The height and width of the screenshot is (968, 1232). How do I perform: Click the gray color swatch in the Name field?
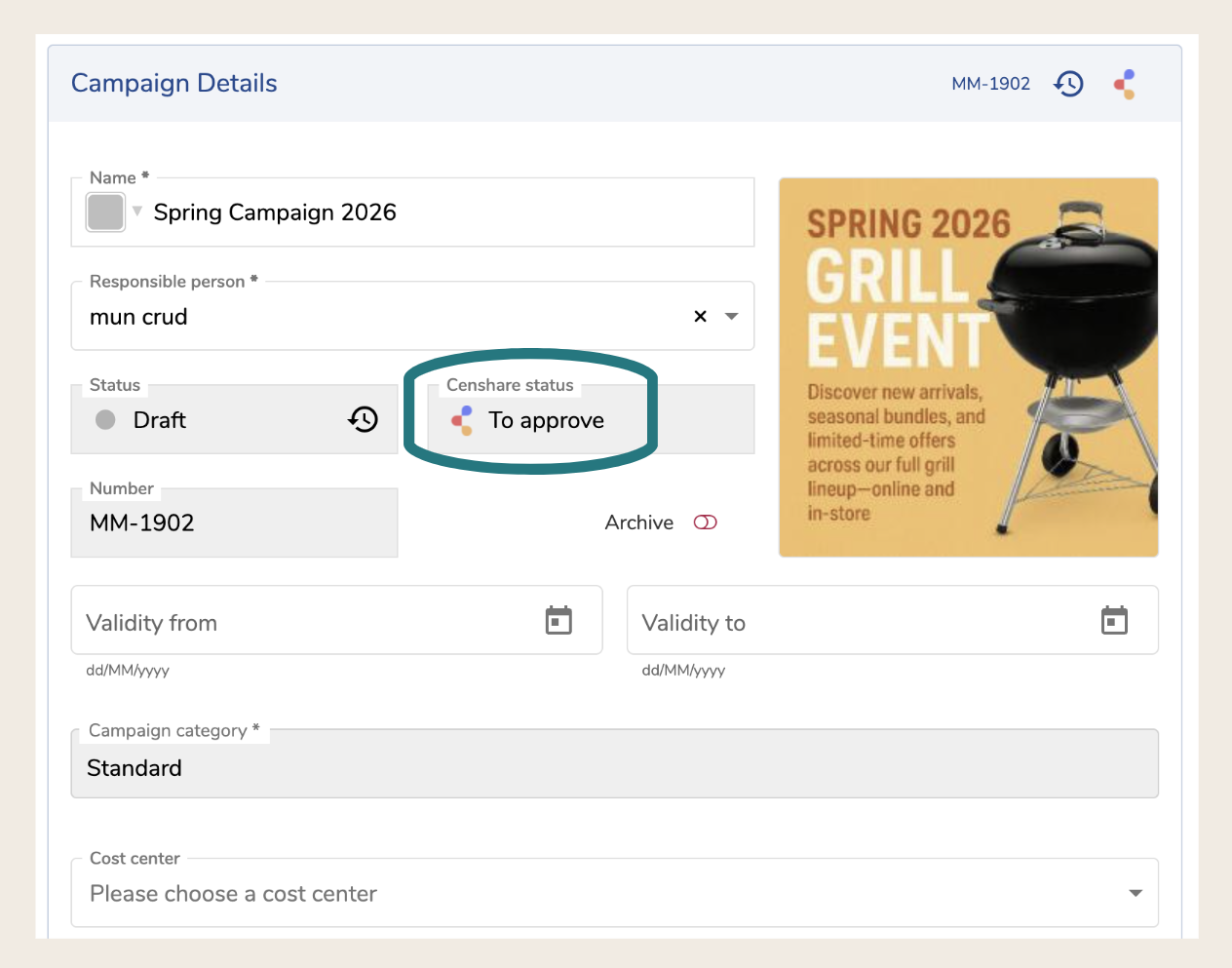point(105,212)
